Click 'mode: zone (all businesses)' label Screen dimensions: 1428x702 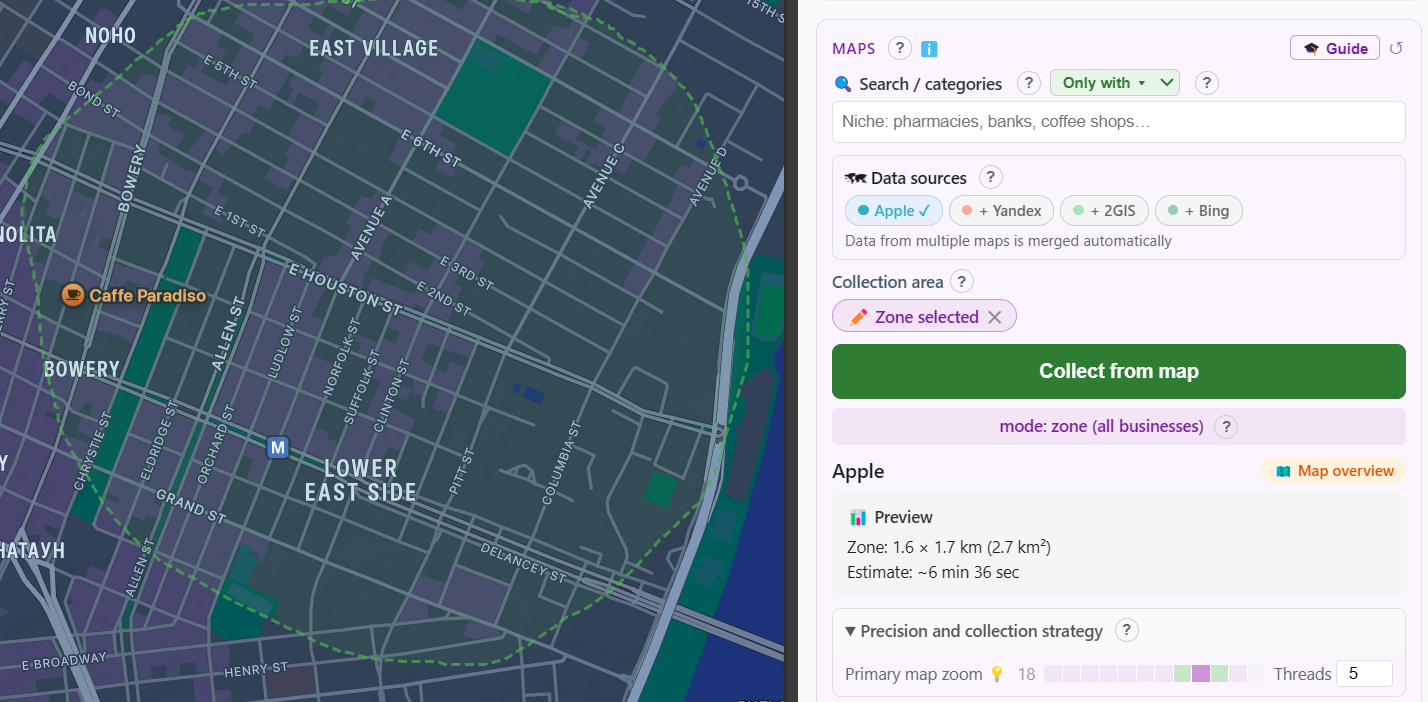pos(1101,426)
